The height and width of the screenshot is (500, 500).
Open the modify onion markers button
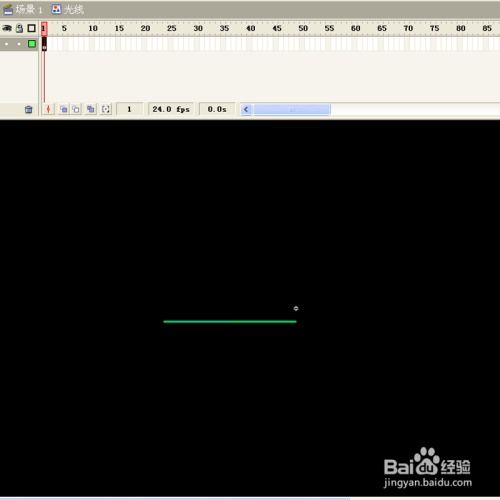(106, 109)
